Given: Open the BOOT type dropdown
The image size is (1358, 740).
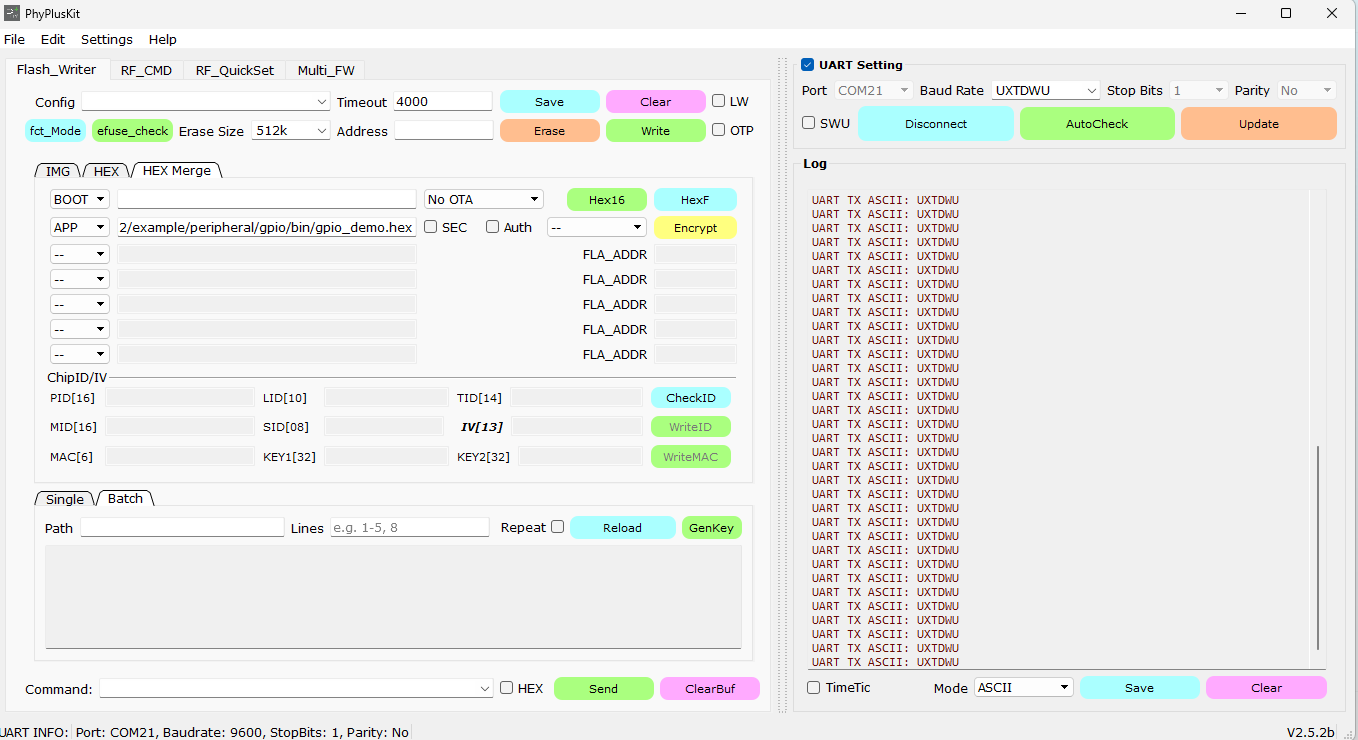Looking at the screenshot, I should pyautogui.click(x=80, y=199).
